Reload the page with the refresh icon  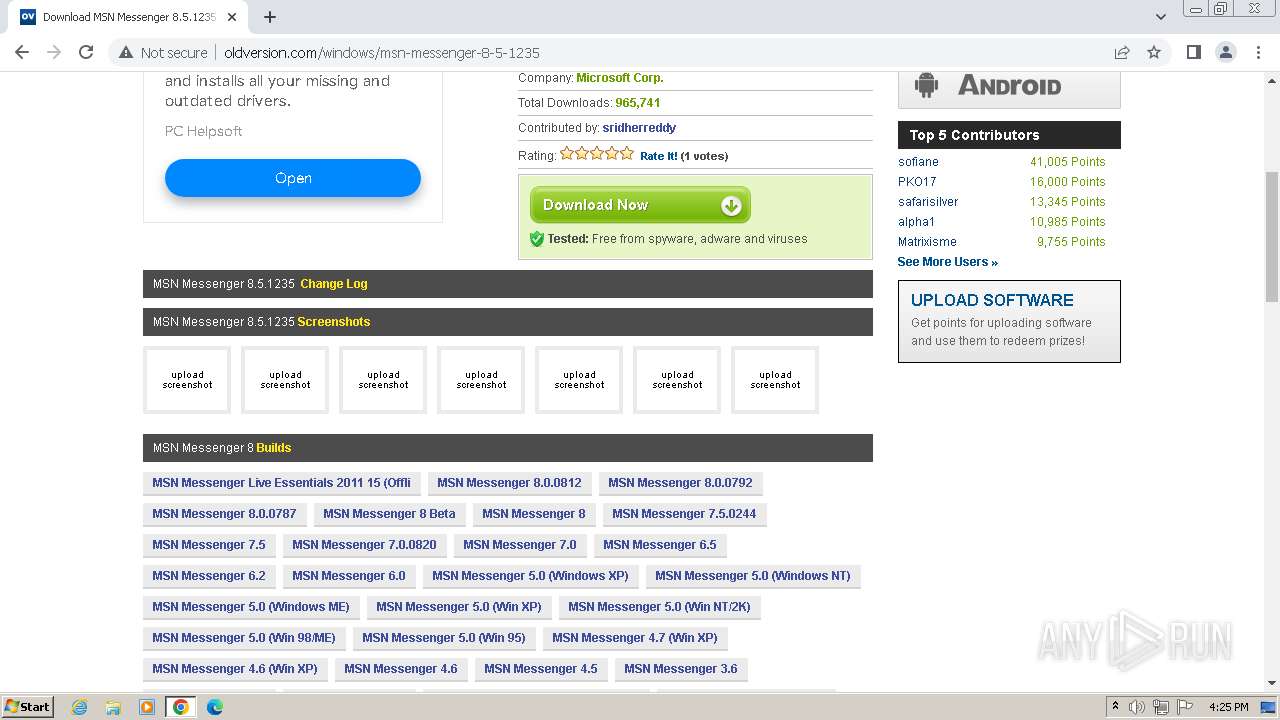[86, 52]
